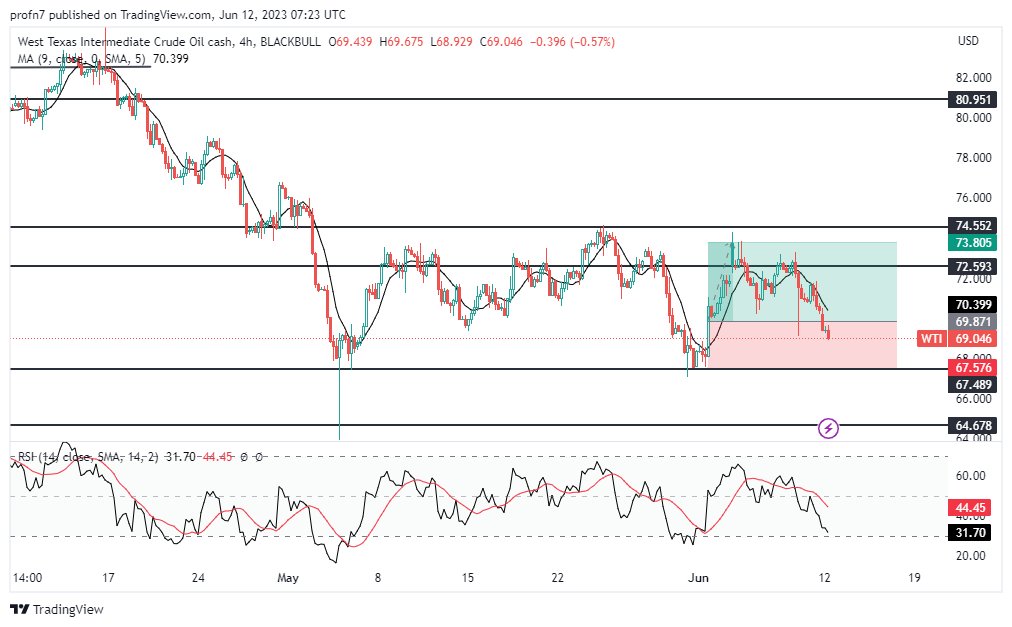The height and width of the screenshot is (627, 1012).
Task: Click the 14:00 time axis label
Action: pos(27,577)
